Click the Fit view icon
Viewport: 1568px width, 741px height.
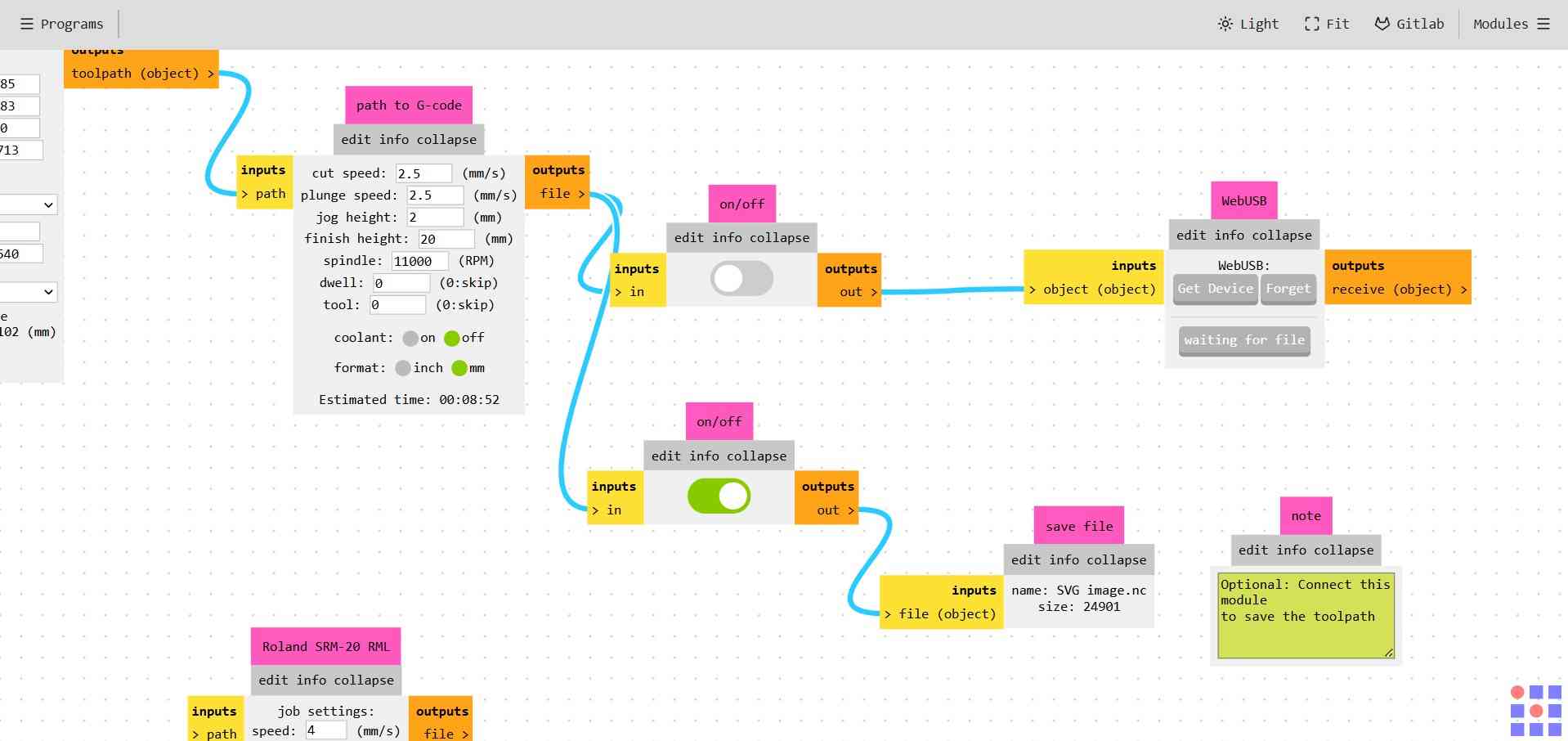pos(1310,24)
